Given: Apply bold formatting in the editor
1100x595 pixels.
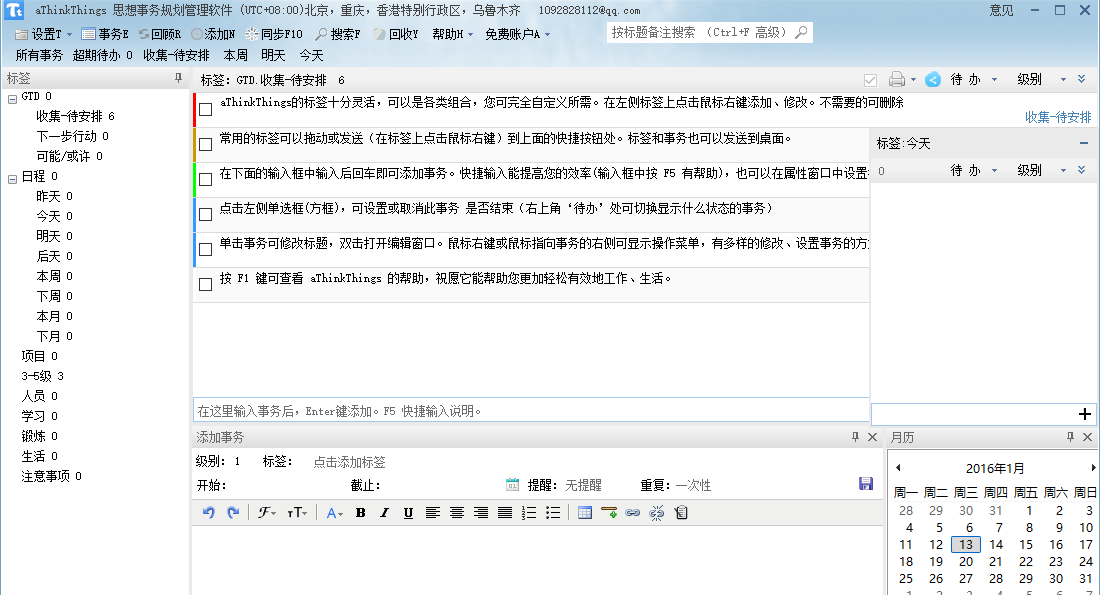Looking at the screenshot, I should click(x=361, y=513).
